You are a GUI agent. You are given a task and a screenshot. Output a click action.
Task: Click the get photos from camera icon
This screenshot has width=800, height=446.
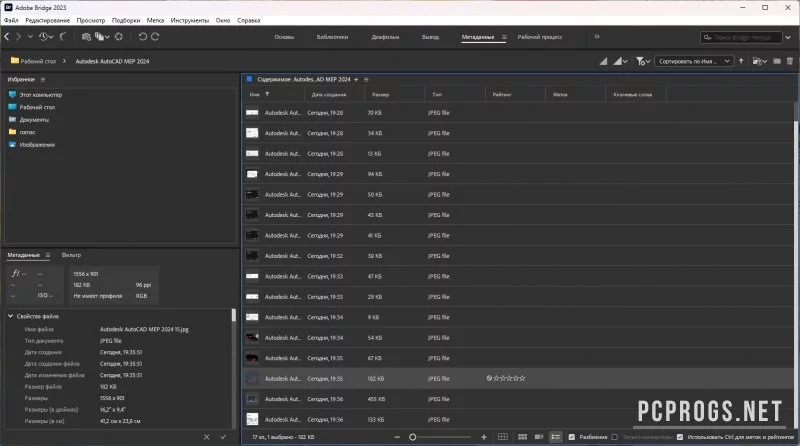86,37
